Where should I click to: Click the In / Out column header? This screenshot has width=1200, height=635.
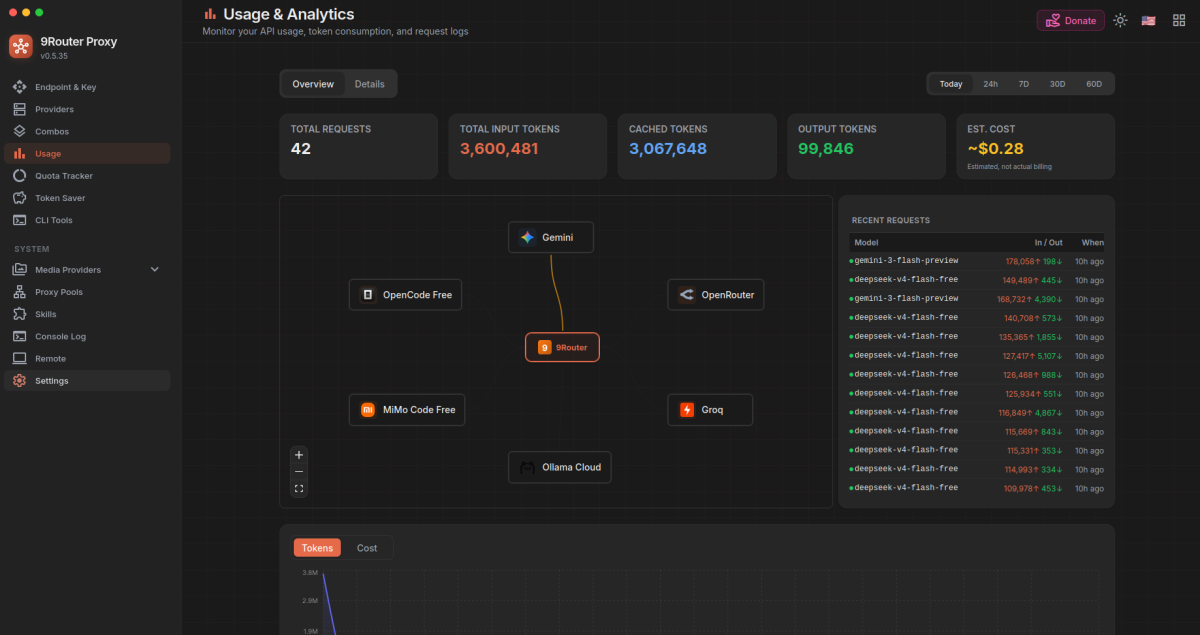[x=1048, y=243]
